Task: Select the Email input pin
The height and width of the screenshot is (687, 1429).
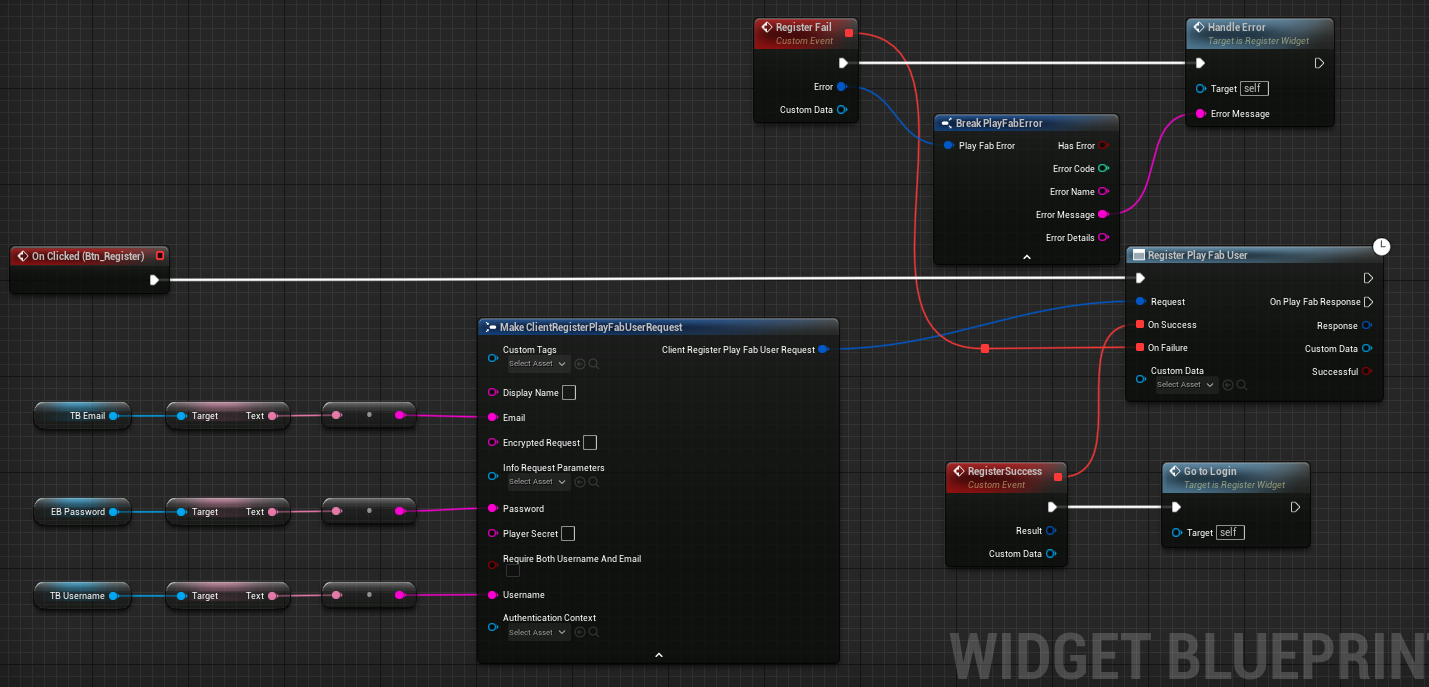Action: tap(492, 418)
